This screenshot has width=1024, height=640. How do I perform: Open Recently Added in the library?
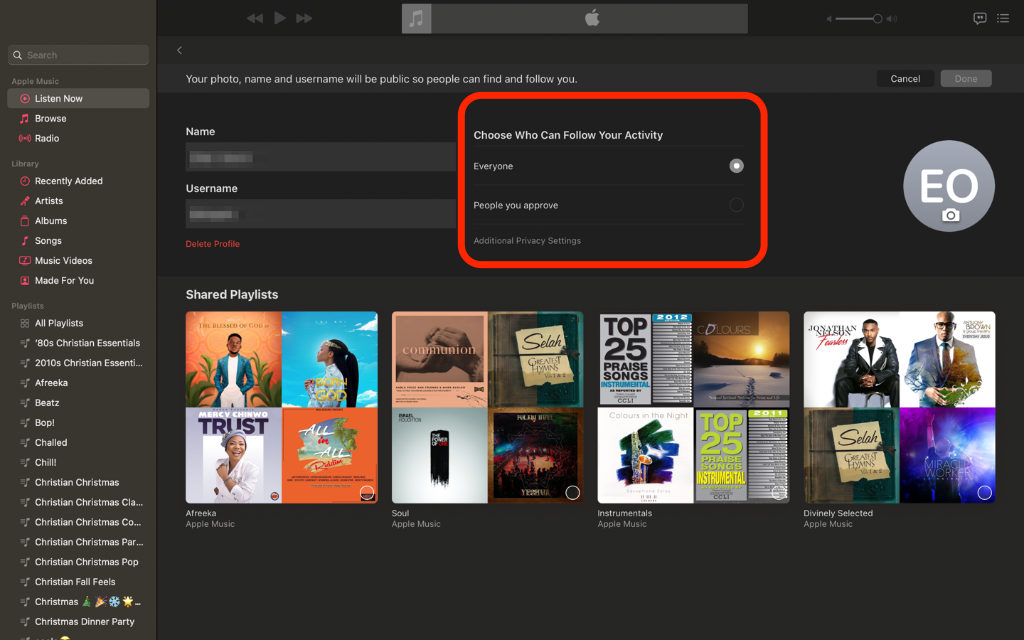[x=68, y=181]
